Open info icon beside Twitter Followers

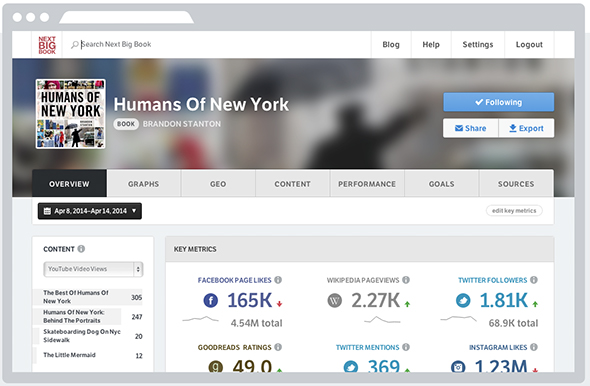534,280
